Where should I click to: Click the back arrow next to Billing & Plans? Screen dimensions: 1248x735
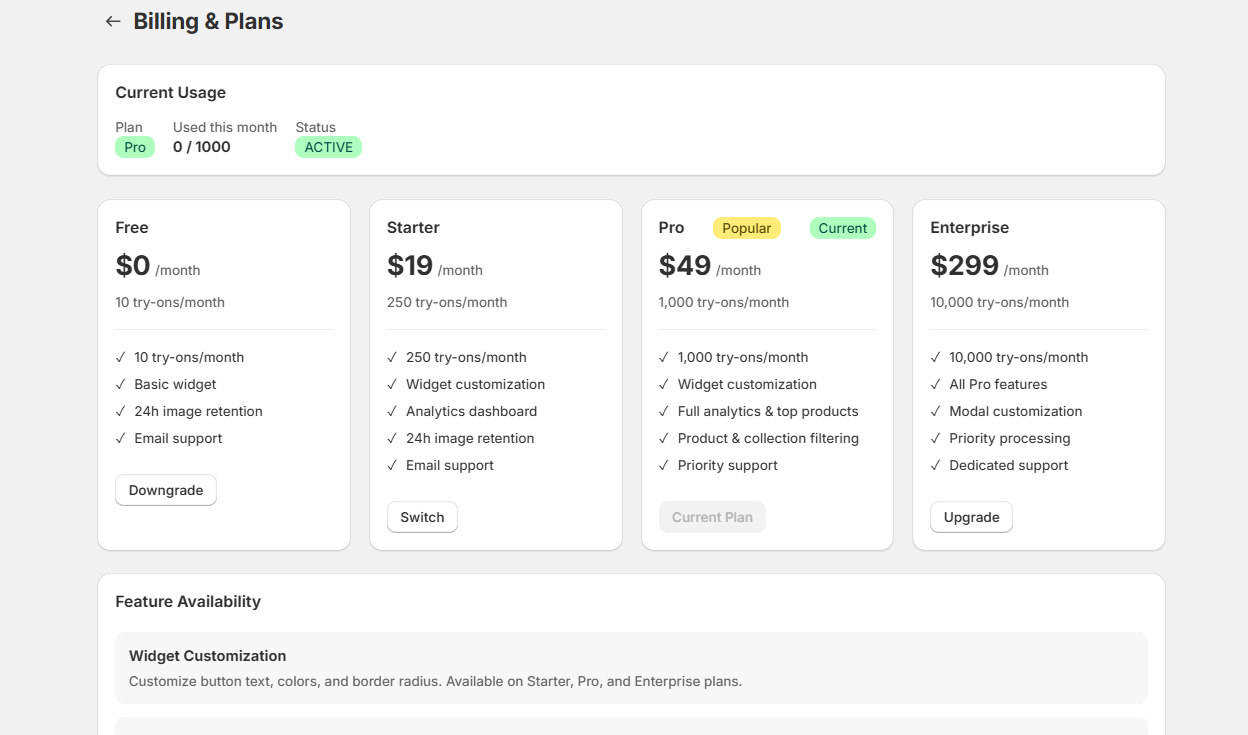click(x=112, y=20)
